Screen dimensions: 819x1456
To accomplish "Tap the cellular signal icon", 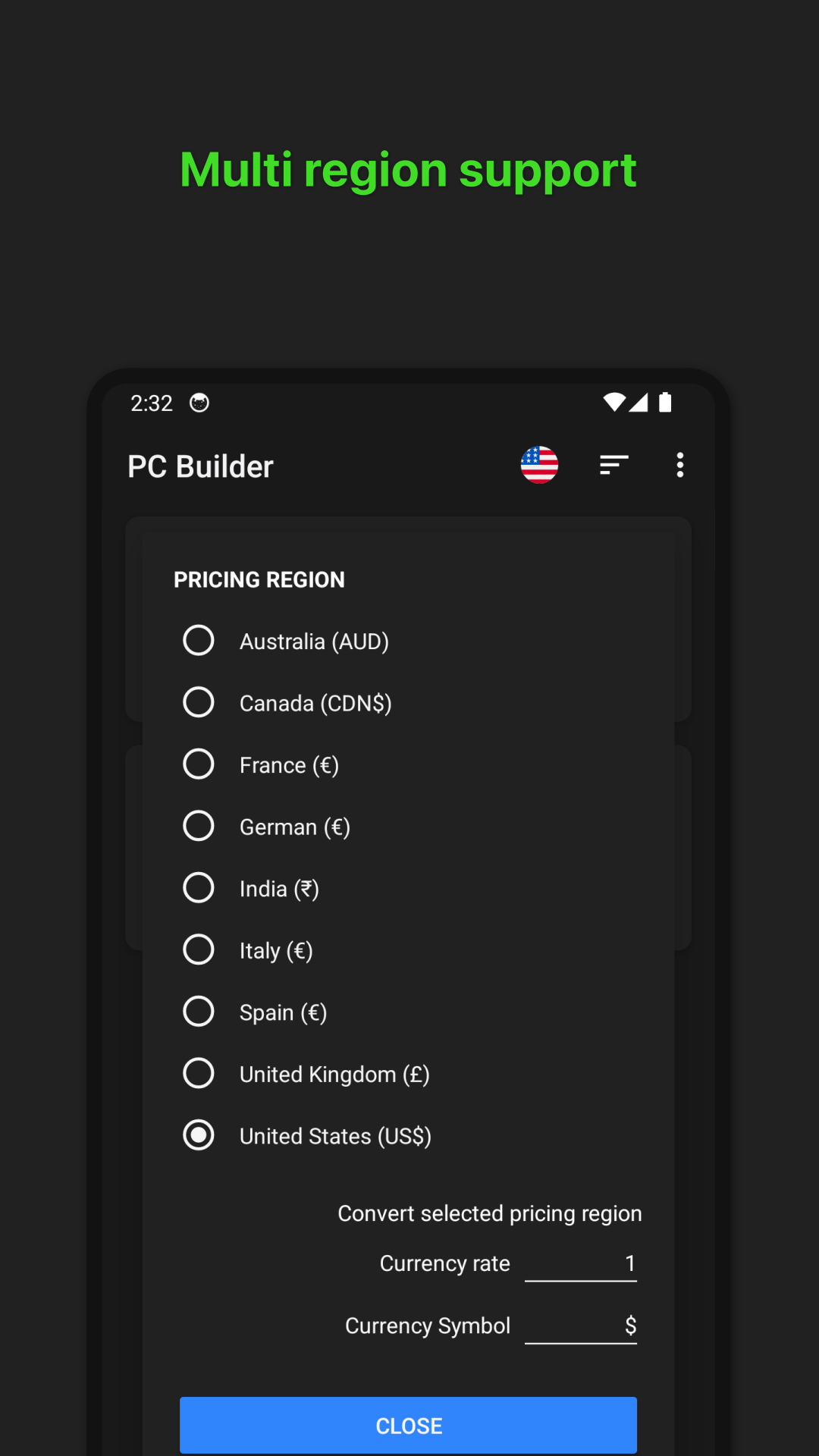I will pos(639,403).
